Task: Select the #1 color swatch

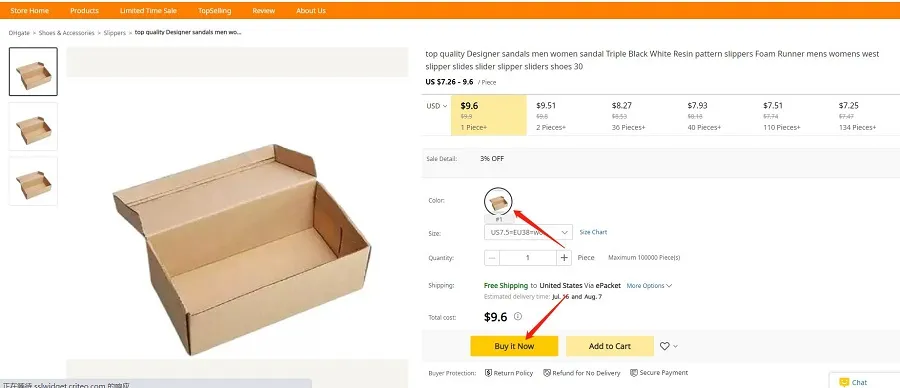Action: [498, 201]
